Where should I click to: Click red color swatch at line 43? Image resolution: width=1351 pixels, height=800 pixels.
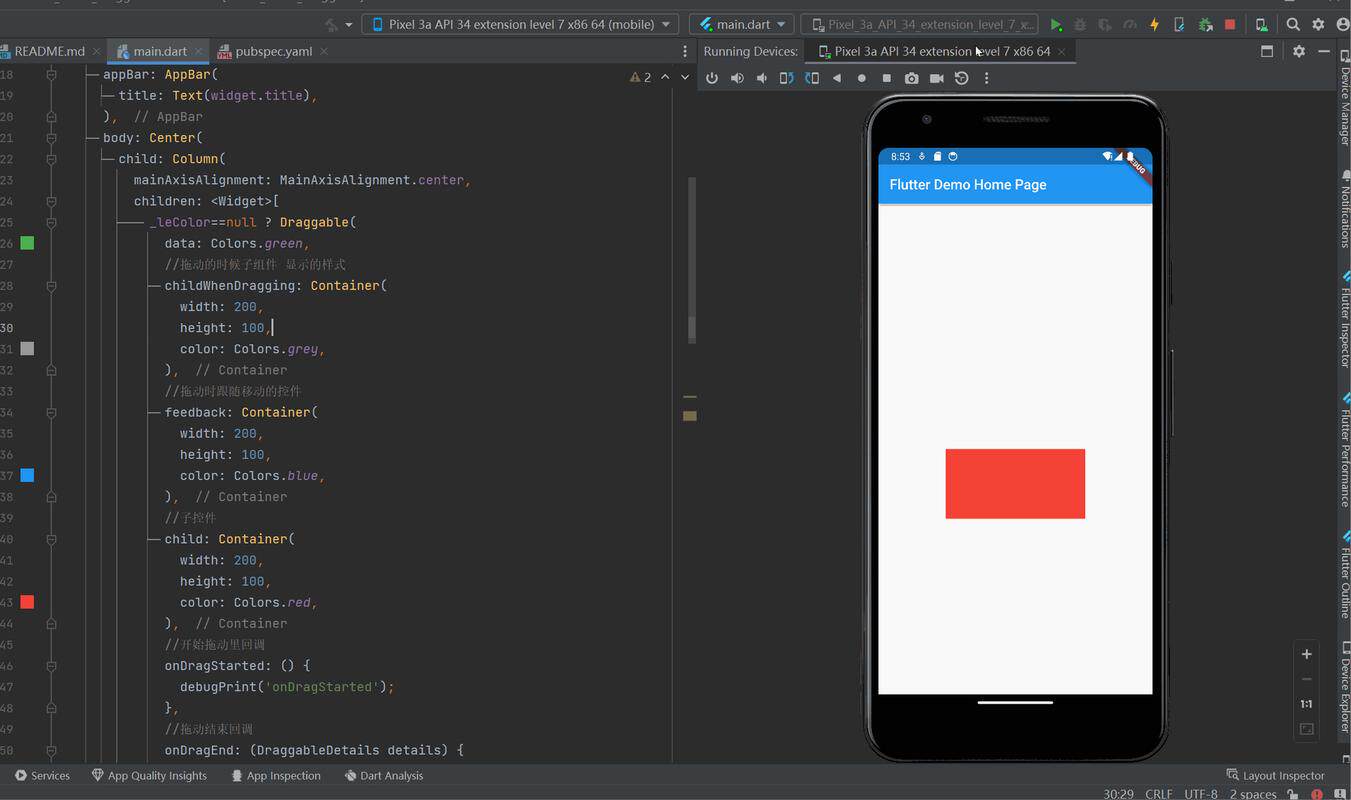coord(27,602)
